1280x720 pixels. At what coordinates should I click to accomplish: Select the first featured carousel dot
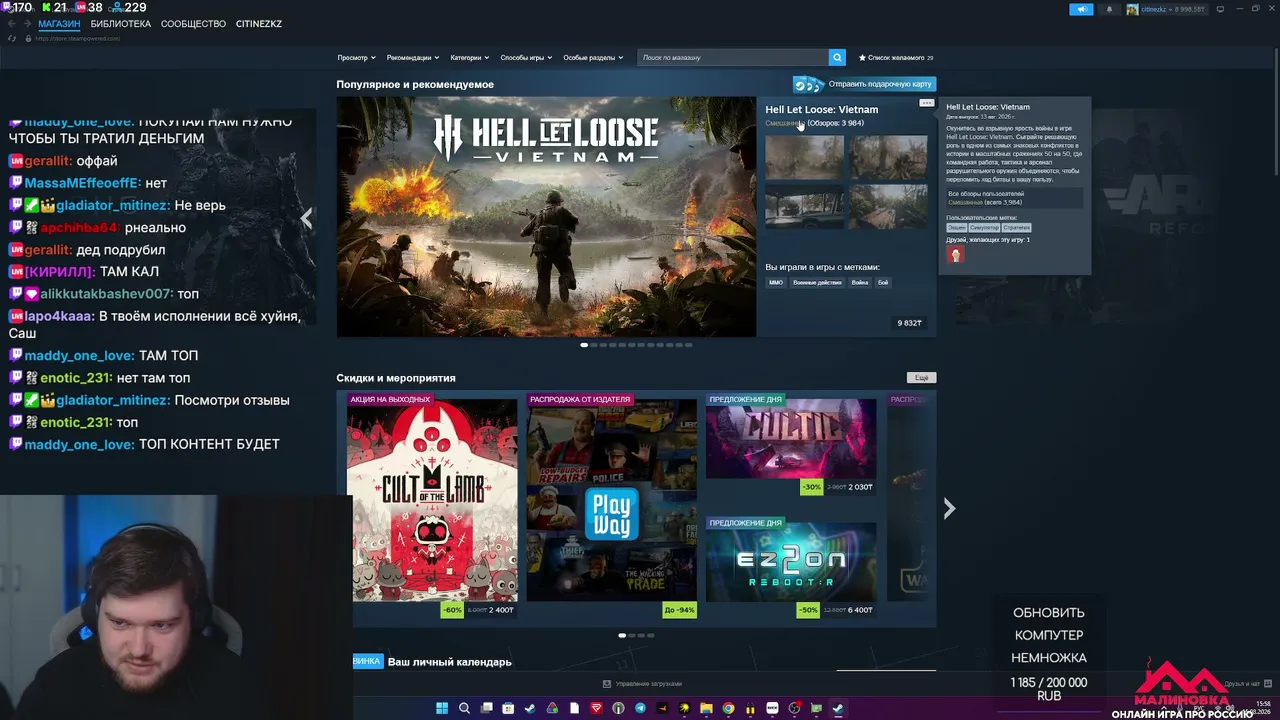tap(584, 345)
